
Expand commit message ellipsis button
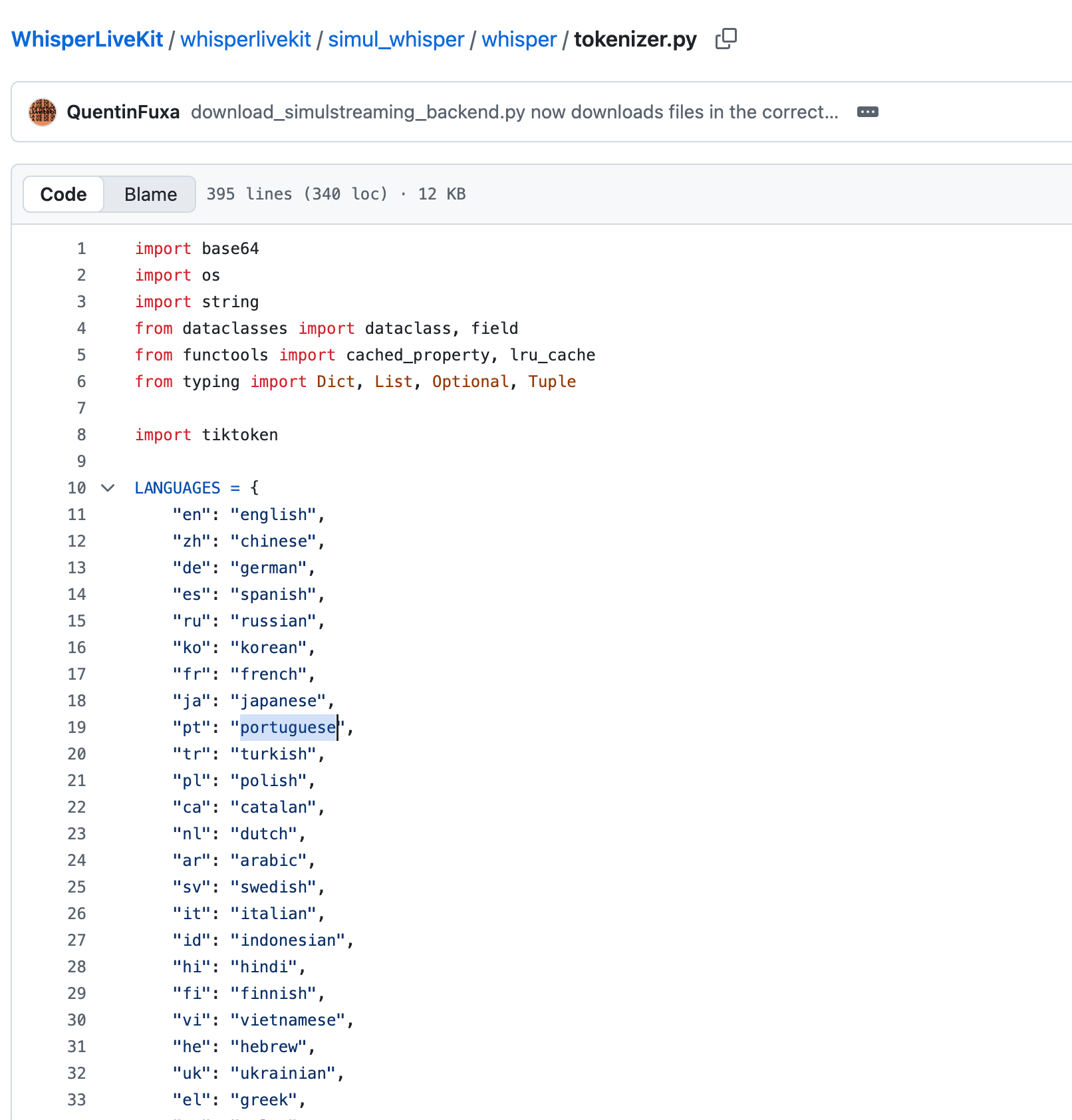(x=867, y=112)
